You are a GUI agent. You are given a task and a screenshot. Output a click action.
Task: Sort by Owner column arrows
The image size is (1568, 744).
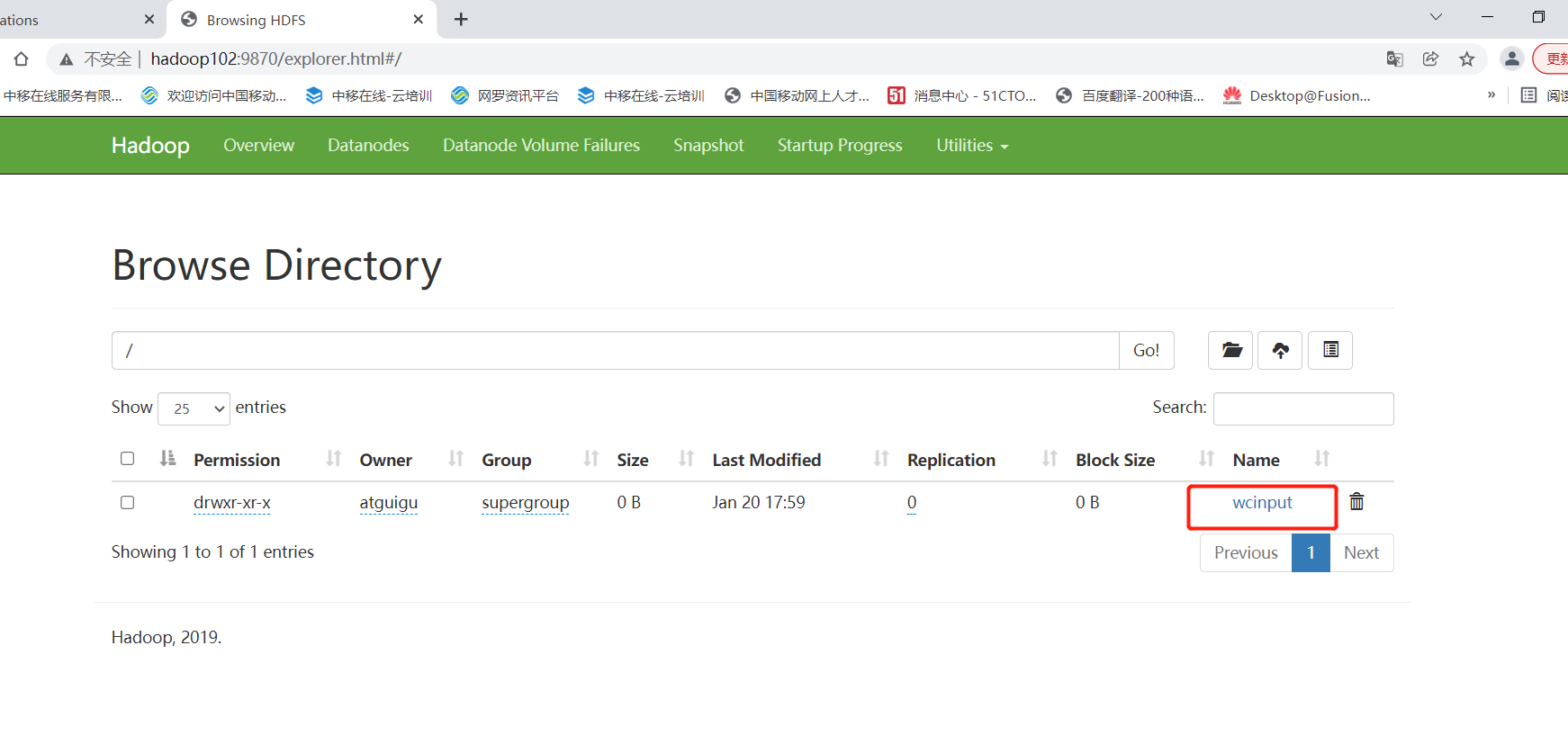click(456, 459)
